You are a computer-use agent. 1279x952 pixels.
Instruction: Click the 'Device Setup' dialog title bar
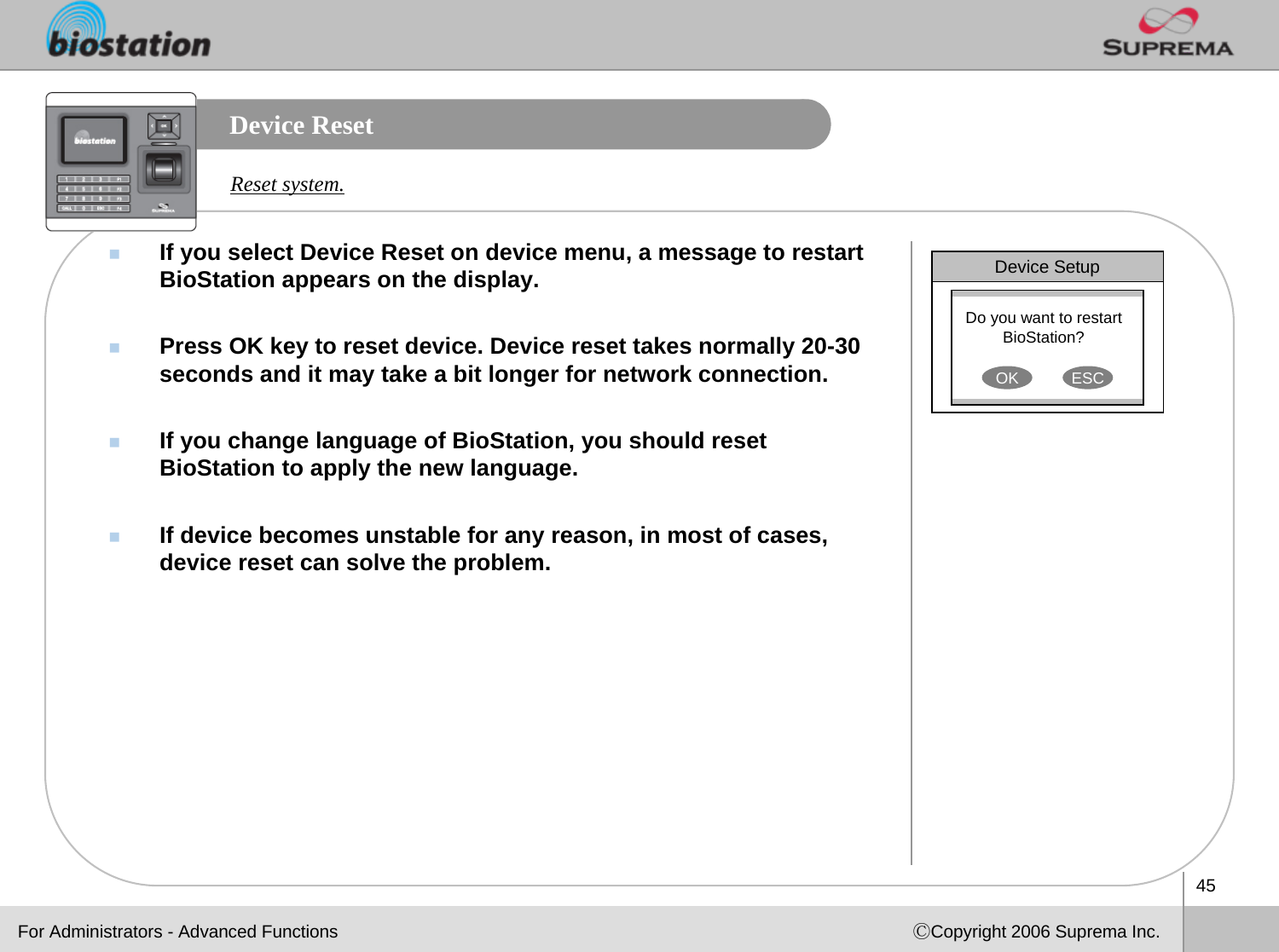[x=1047, y=267]
